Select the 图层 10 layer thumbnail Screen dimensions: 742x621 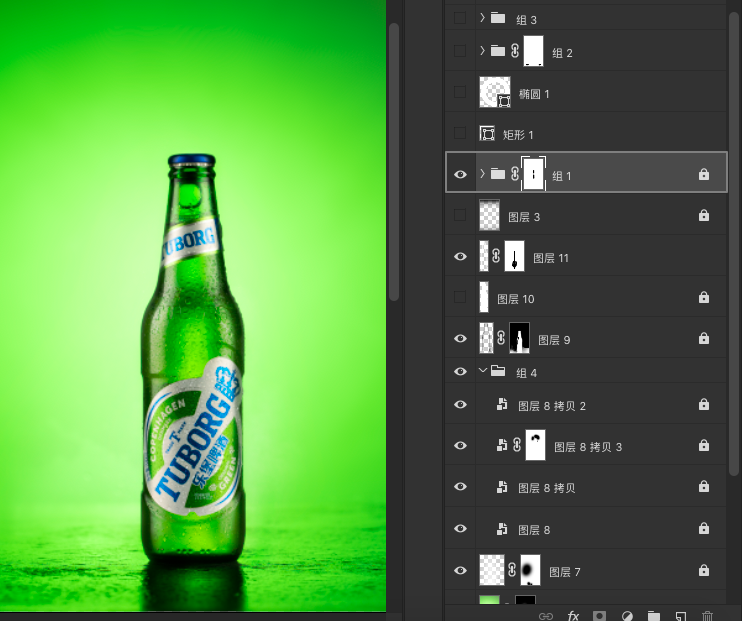(x=484, y=297)
